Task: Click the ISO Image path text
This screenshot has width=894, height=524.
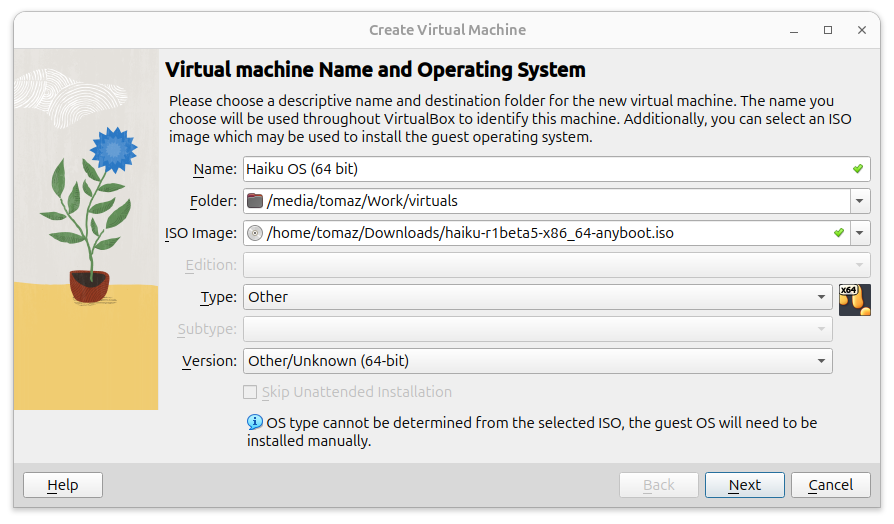Action: pyautogui.click(x=470, y=233)
